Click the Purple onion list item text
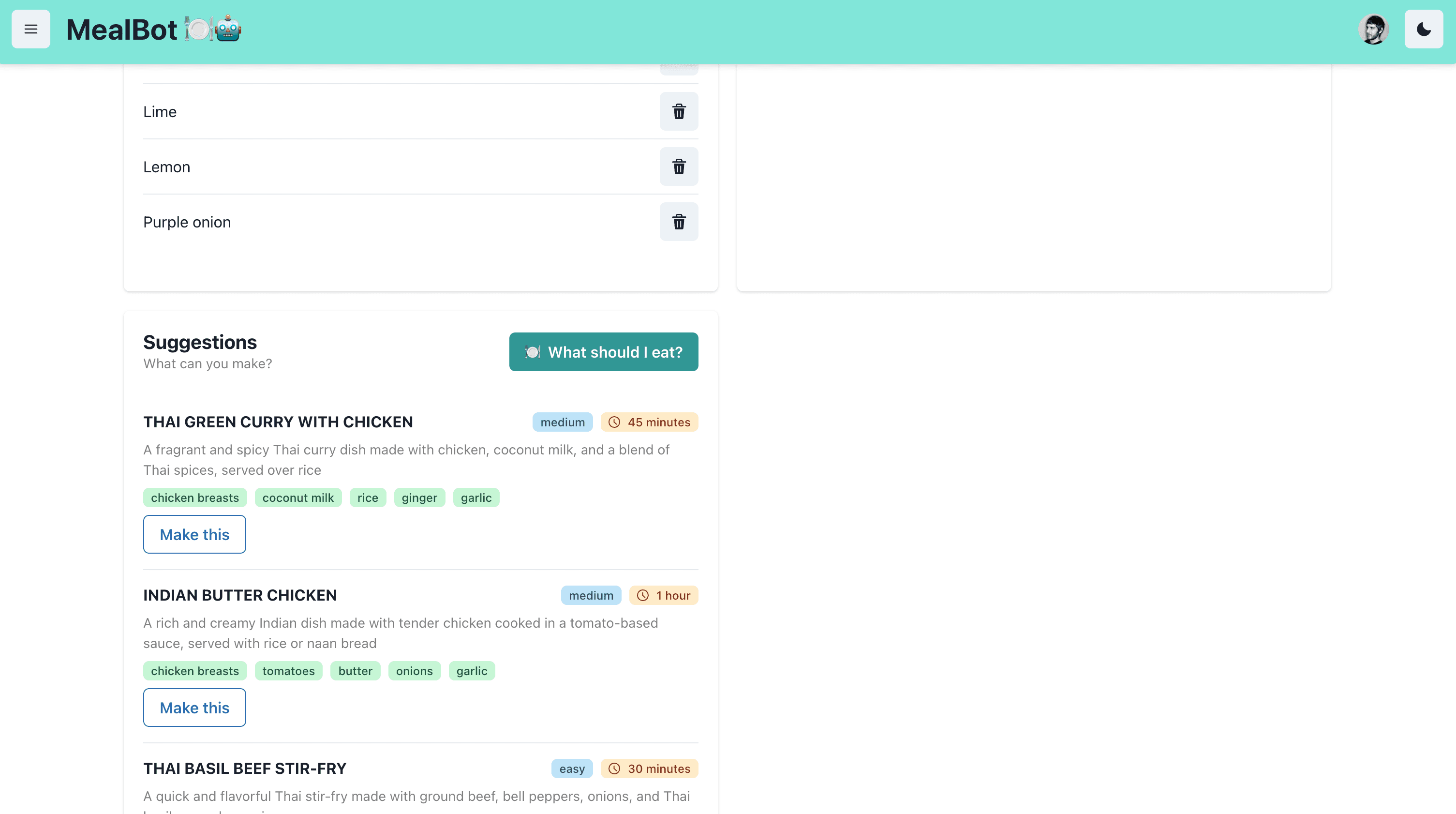 point(187,222)
